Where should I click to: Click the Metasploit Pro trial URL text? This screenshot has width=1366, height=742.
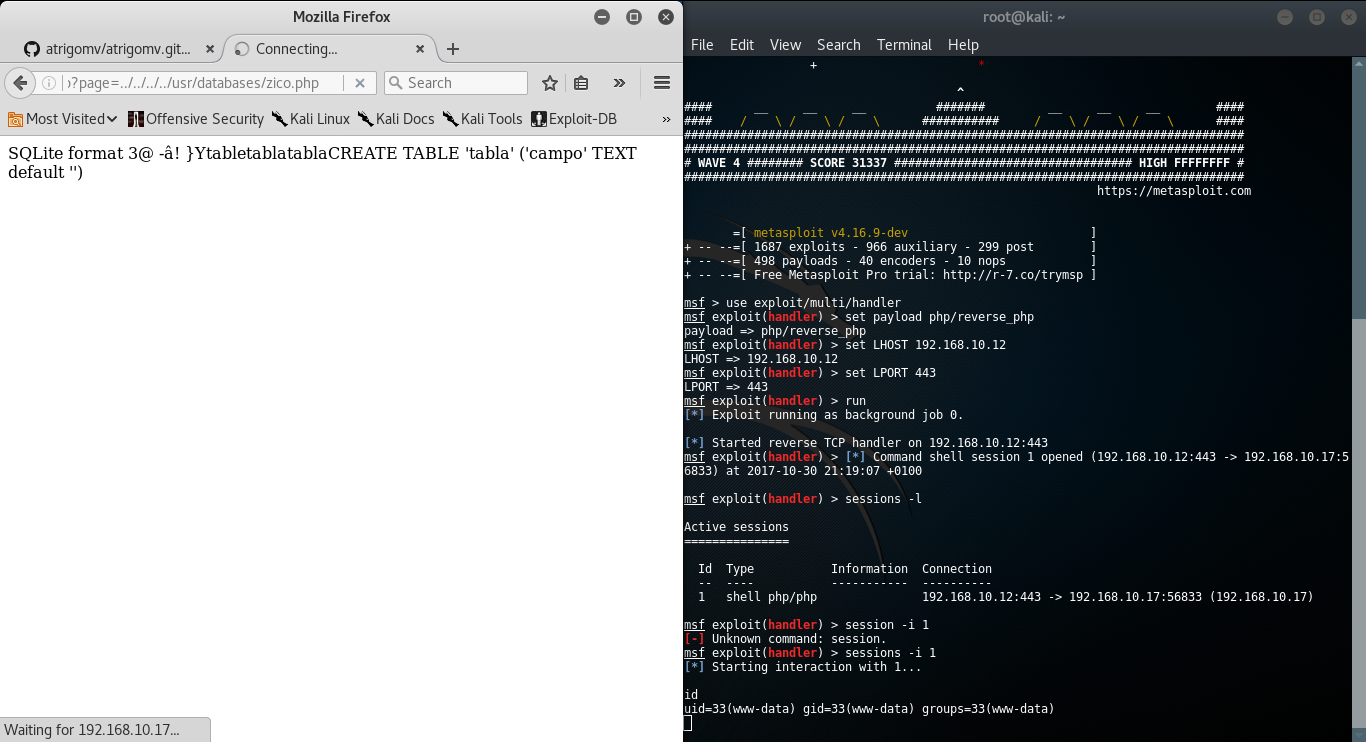[1014, 275]
